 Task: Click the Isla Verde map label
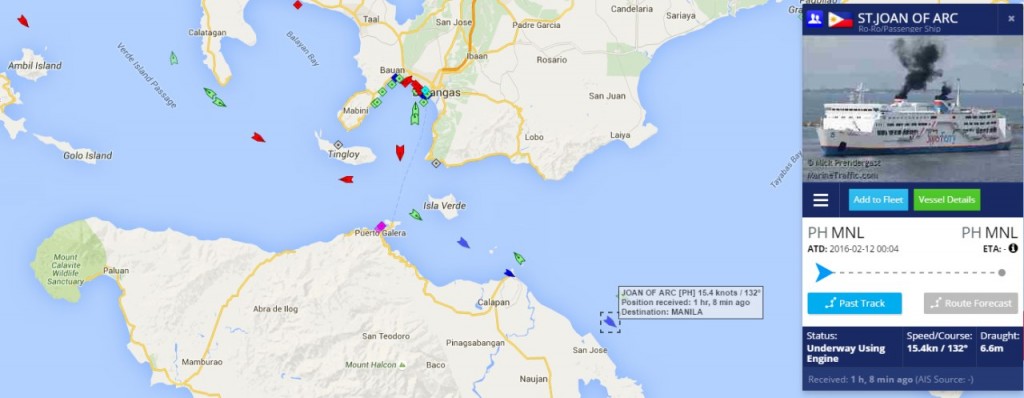pos(445,206)
